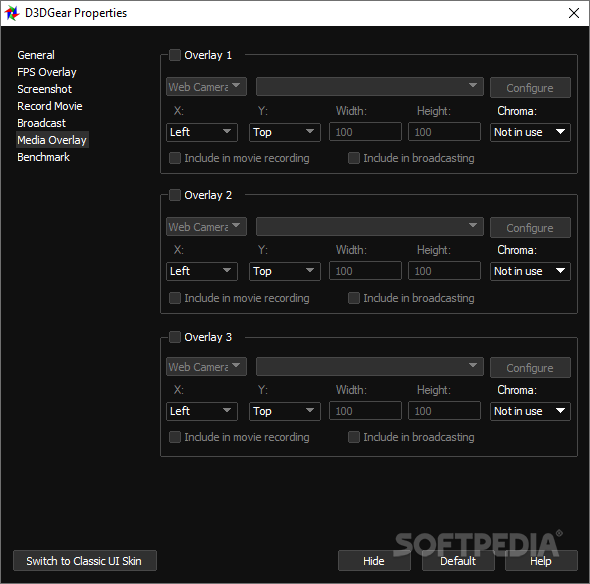590x584 pixels.
Task: Open Overlay 3 Chroma Not in use dropdown
Action: [530, 411]
